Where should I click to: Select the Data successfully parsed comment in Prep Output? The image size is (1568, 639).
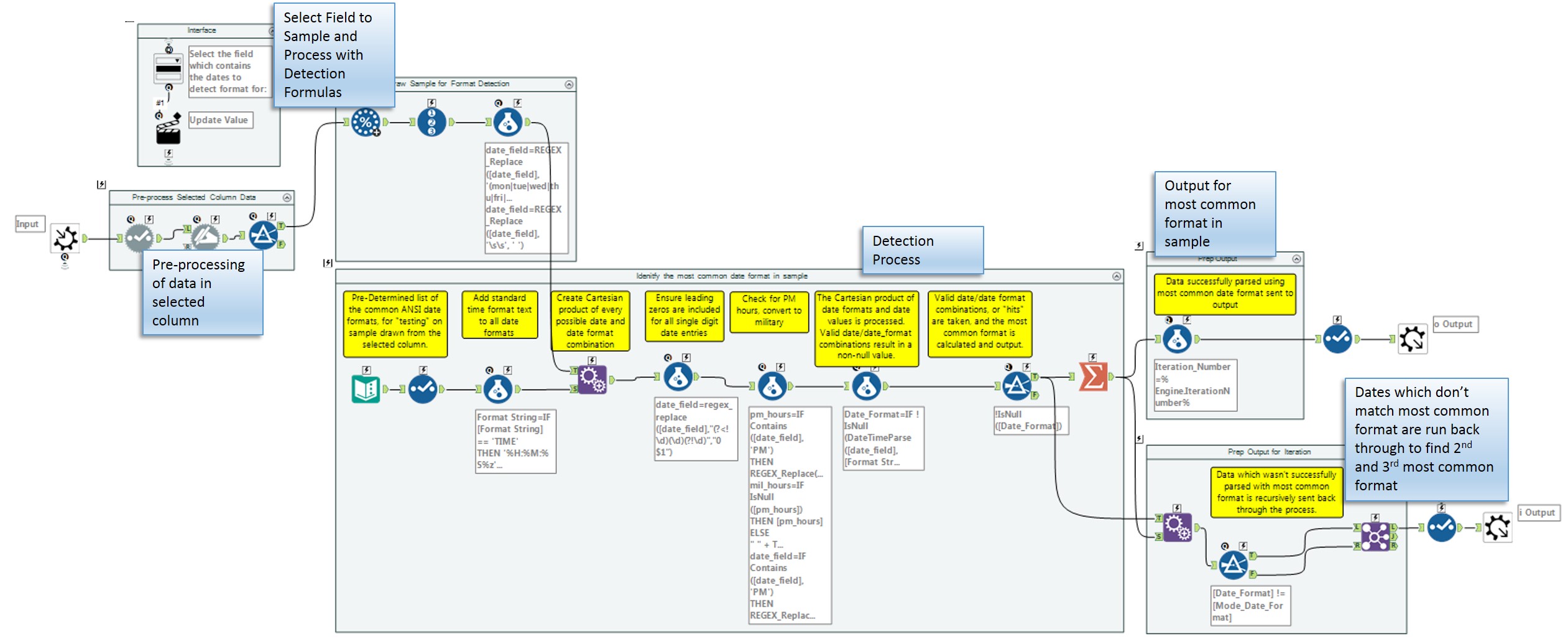point(1225,294)
